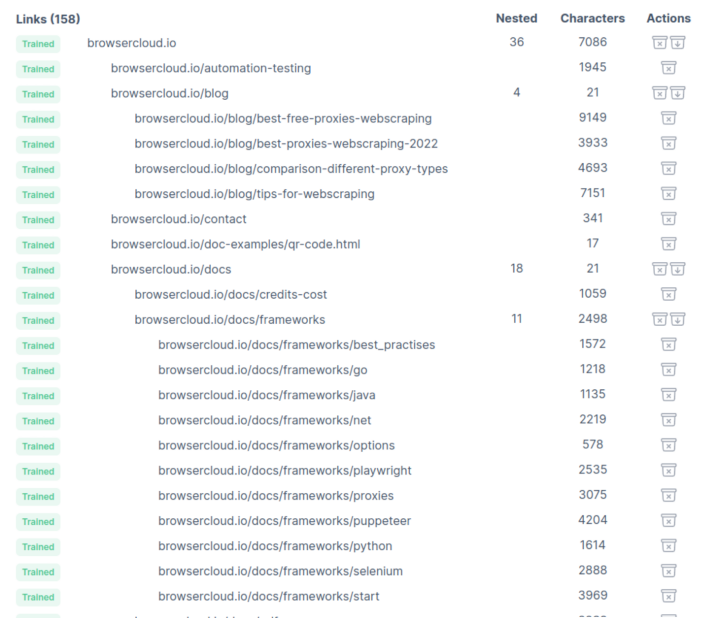Remove the frameworks/puppeteer link
Viewport: 716px width, 618px height.
pos(669,520)
